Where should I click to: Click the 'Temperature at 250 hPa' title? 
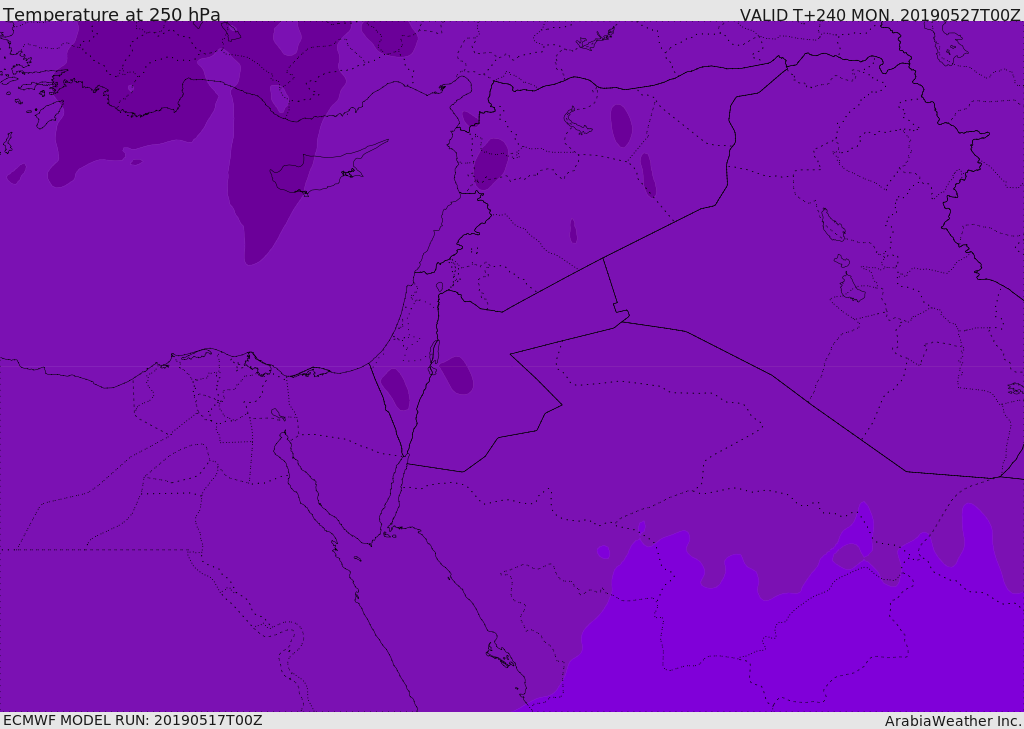coord(112,14)
